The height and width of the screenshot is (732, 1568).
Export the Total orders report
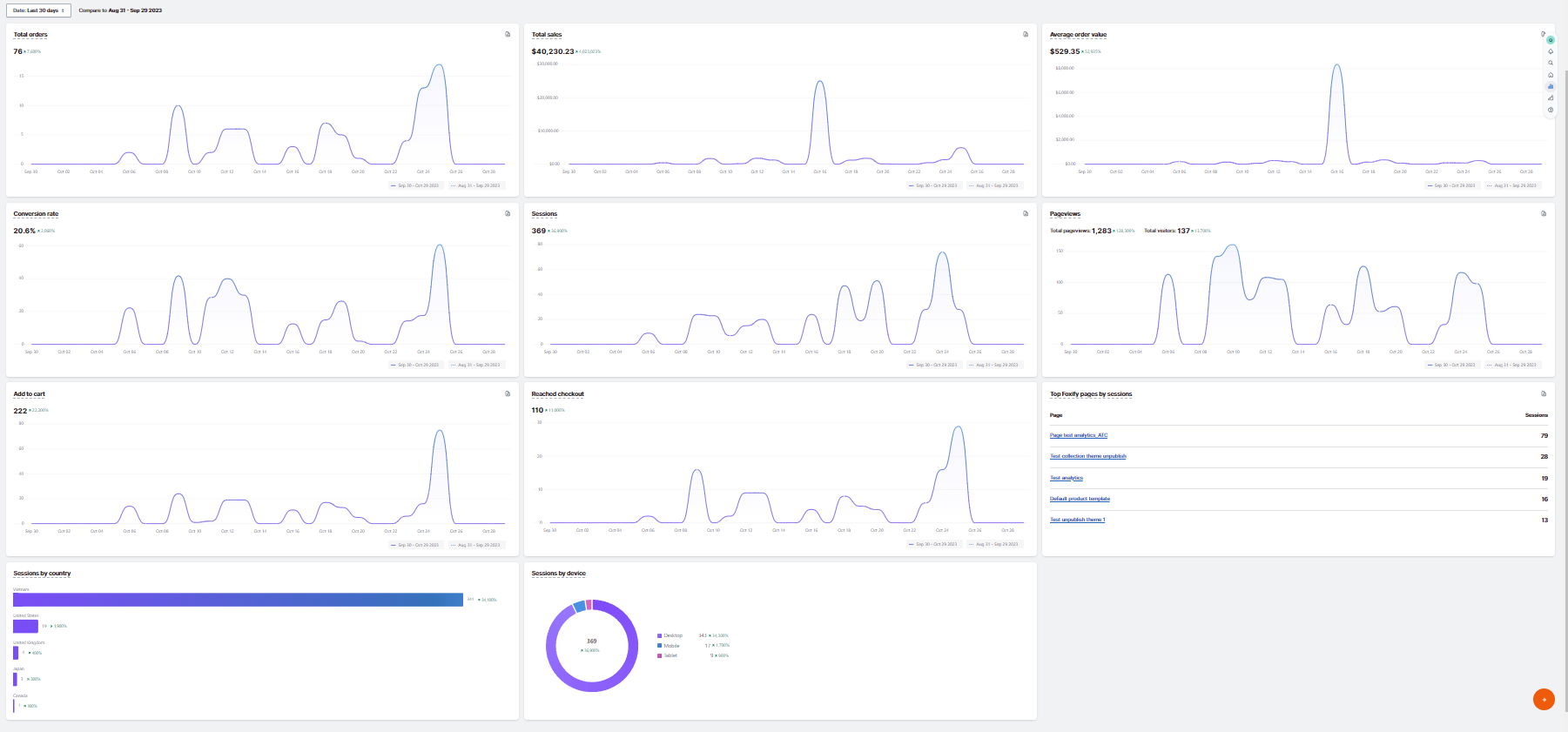tap(508, 35)
